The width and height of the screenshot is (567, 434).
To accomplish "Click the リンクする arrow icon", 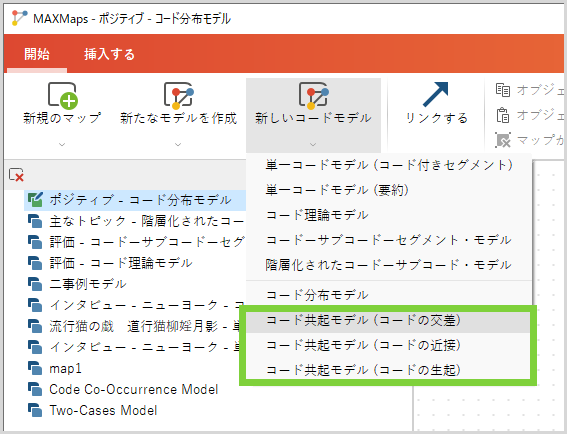I will click(435, 94).
